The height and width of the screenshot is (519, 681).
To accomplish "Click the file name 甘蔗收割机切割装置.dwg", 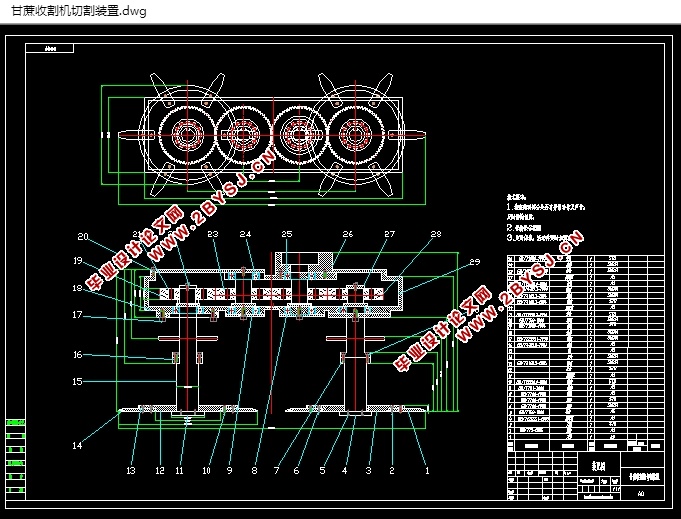I will click(x=79, y=11).
